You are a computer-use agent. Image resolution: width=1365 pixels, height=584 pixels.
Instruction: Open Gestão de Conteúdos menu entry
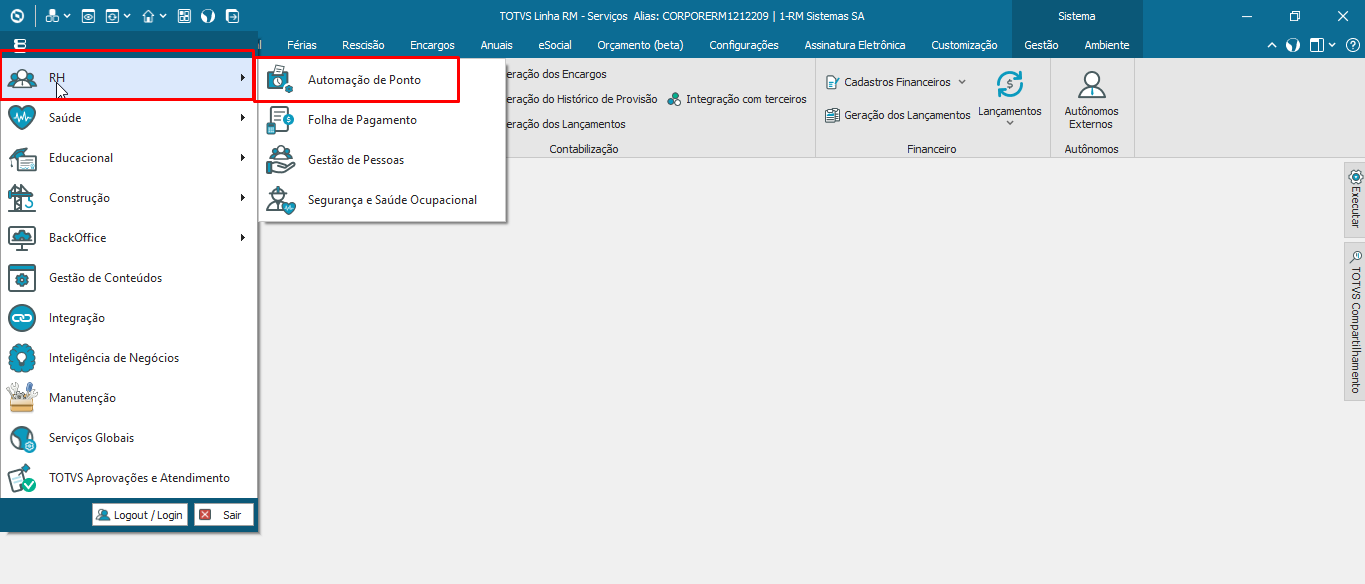pyautogui.click(x=129, y=278)
